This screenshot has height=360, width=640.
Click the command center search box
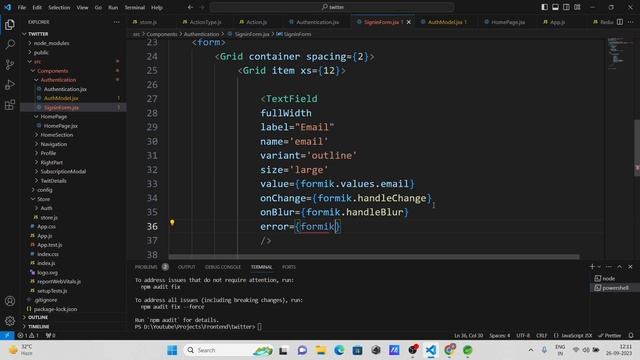[x=332, y=7]
